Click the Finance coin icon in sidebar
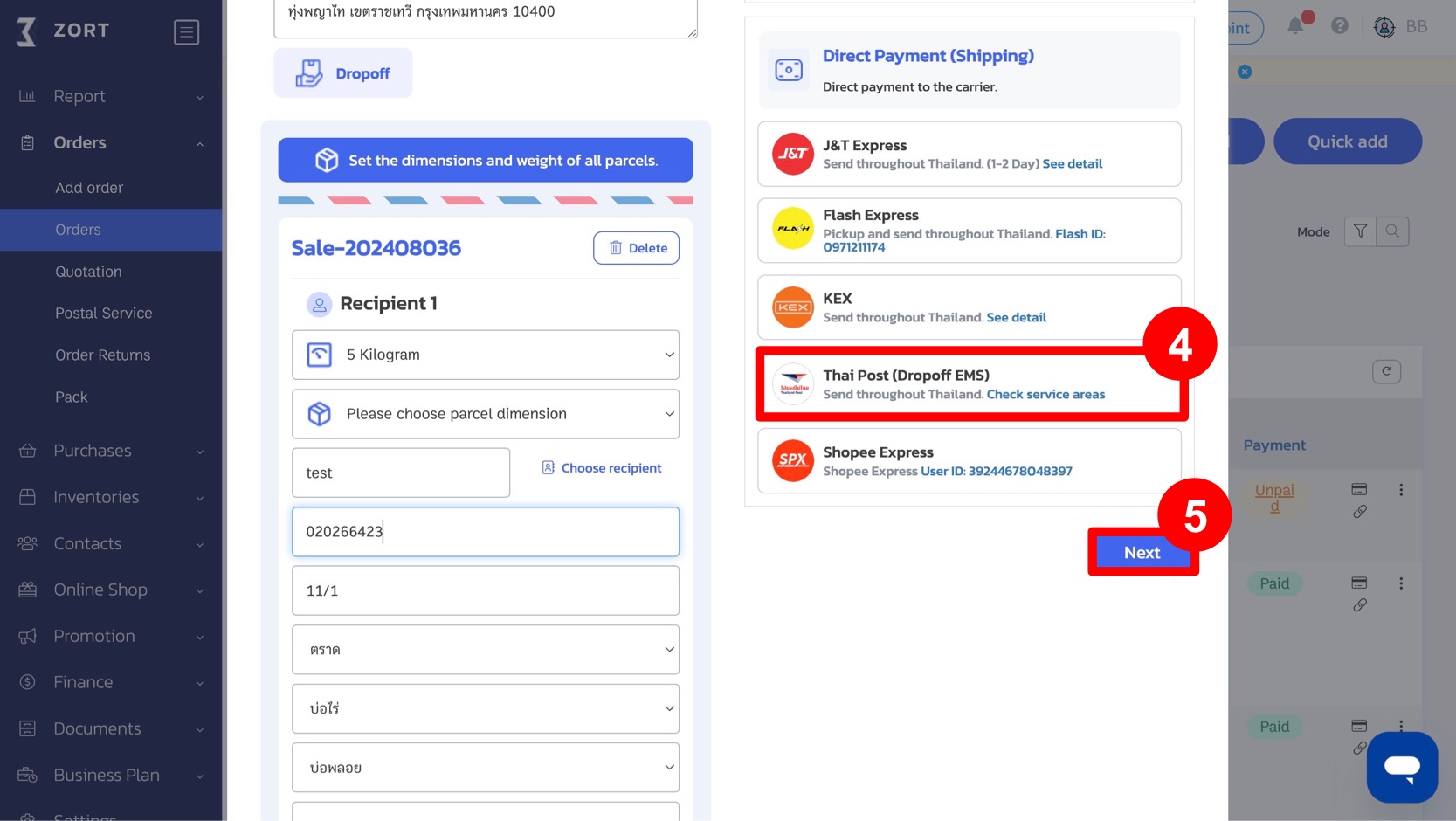The image size is (1456, 821). [27, 682]
